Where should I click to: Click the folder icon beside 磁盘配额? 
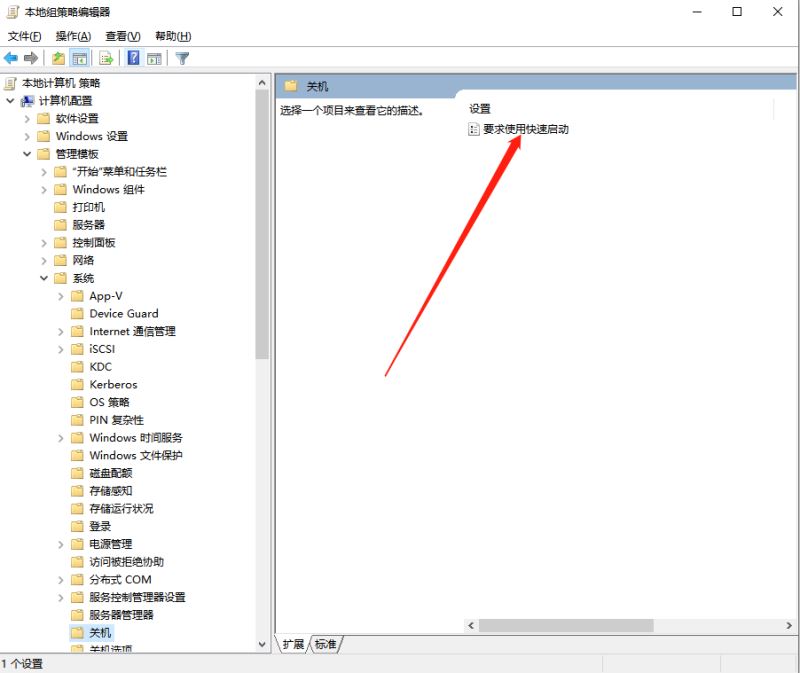click(x=78, y=473)
